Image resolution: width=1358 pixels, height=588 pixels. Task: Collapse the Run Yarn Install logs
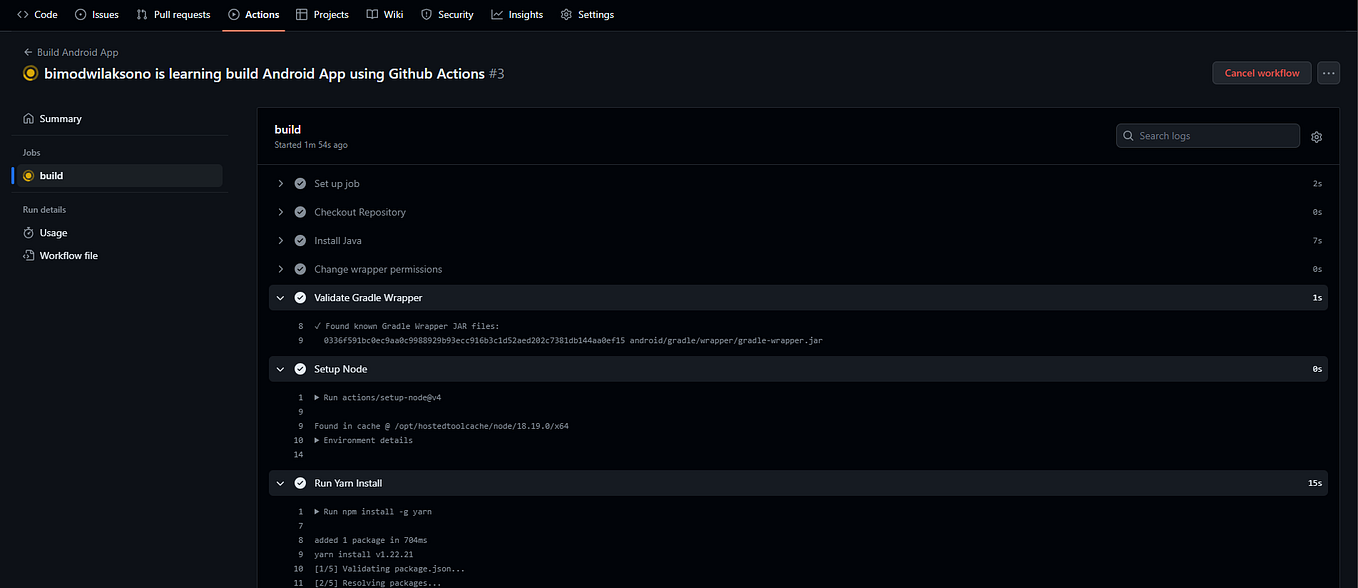tap(280, 482)
